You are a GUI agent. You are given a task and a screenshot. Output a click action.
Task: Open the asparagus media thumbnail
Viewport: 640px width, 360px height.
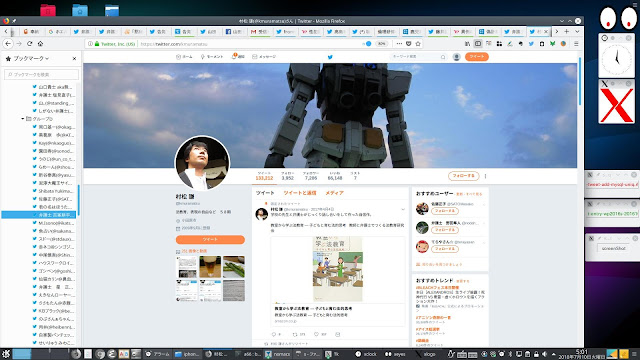tap(234, 267)
